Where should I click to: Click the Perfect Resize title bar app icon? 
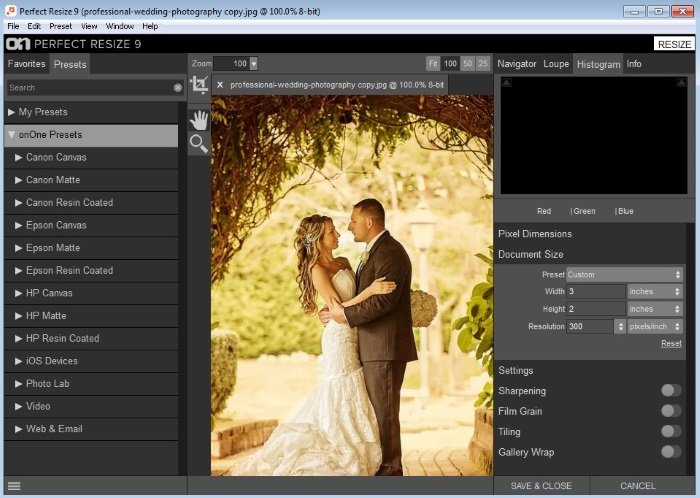point(11,11)
